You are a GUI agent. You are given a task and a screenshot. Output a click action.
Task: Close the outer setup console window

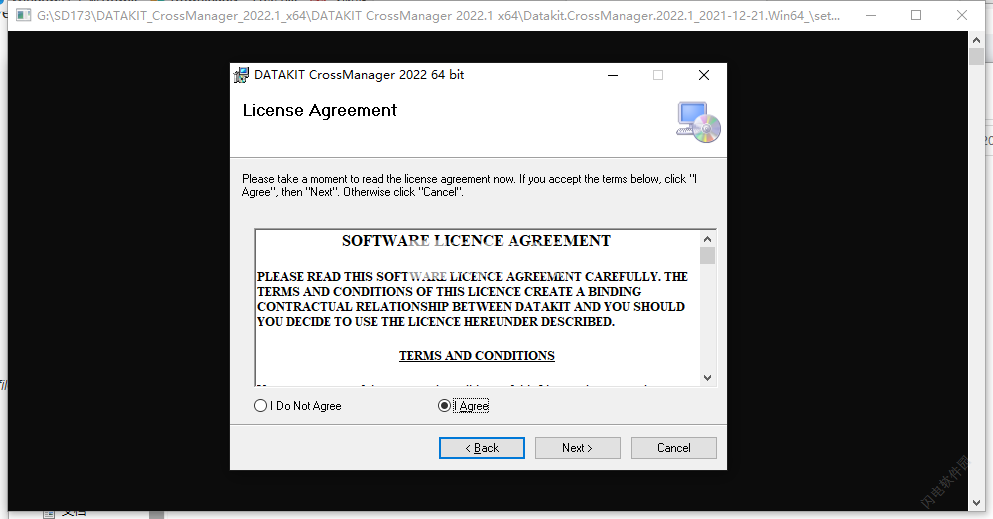pyautogui.click(x=962, y=15)
